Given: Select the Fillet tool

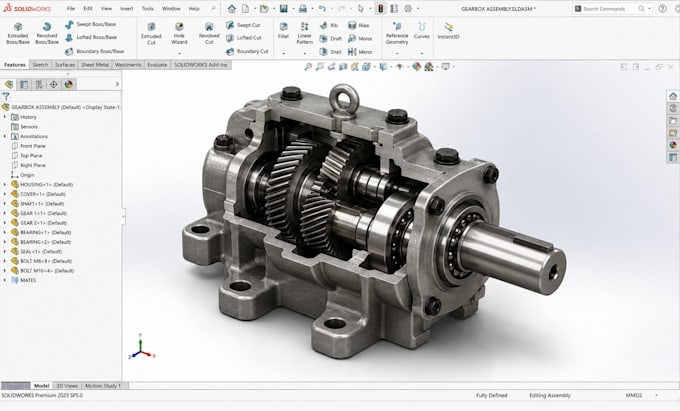Looking at the screenshot, I should click(283, 31).
